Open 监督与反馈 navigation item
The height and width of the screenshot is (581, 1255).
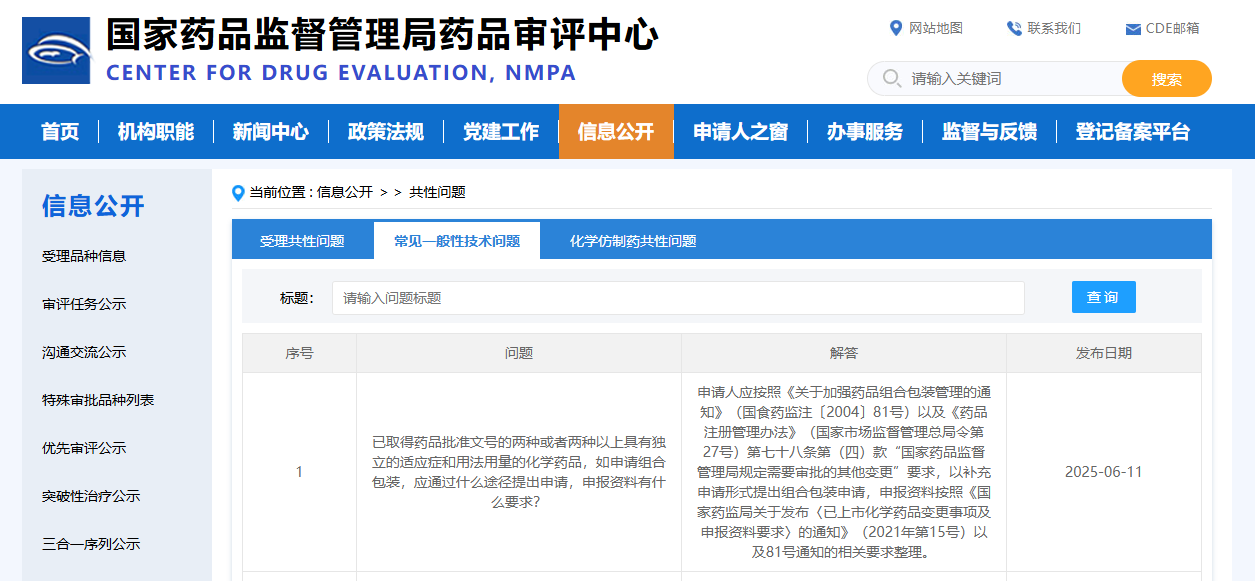pyautogui.click(x=989, y=131)
